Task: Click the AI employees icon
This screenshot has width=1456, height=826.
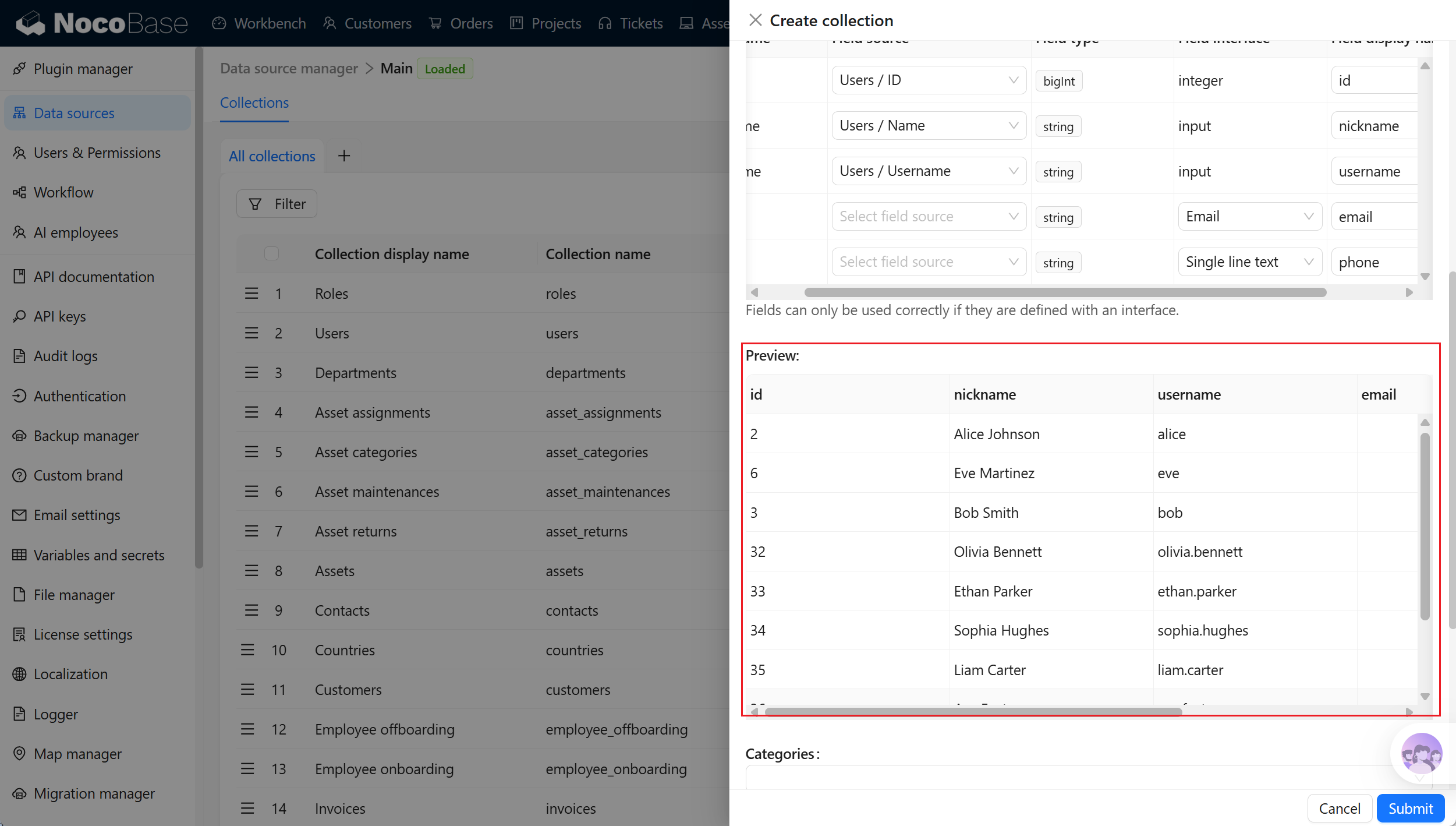Action: tap(19, 232)
